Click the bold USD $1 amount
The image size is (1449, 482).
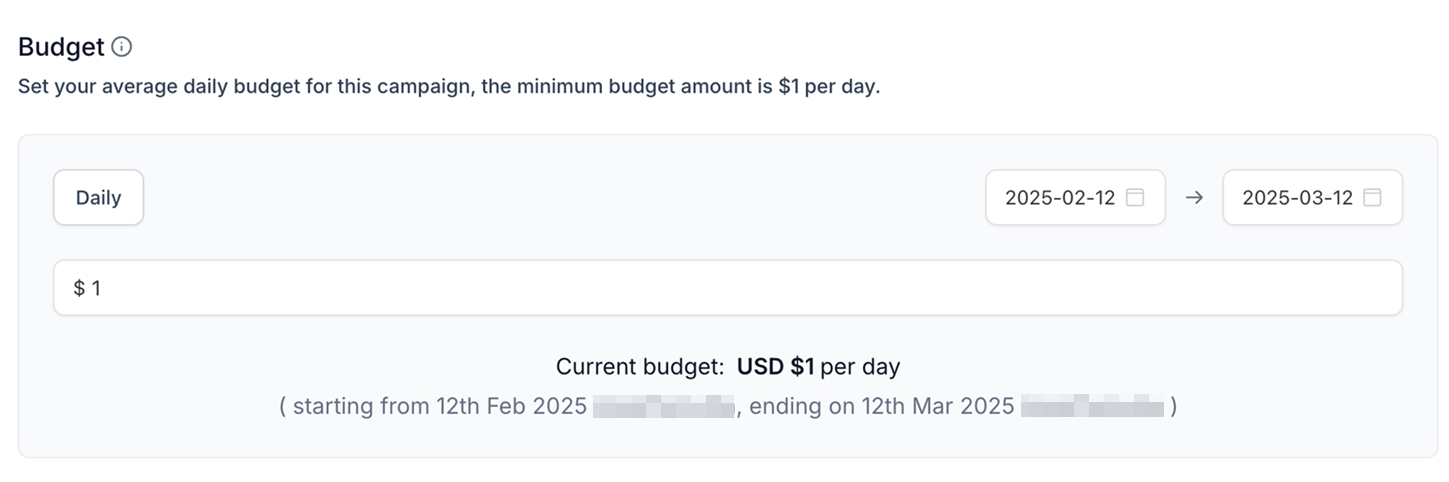pos(776,367)
